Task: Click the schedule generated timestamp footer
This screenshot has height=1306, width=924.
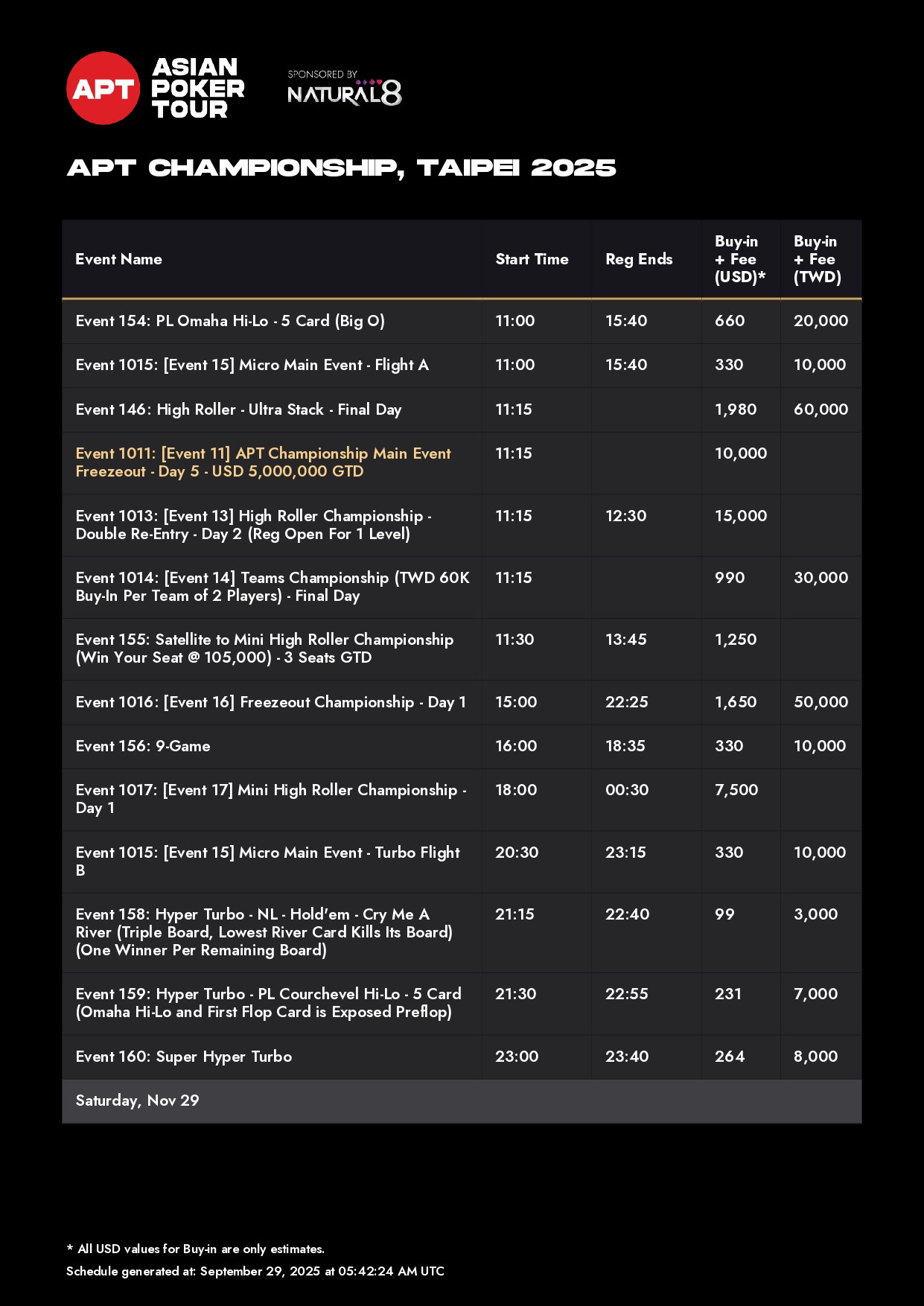Action: (255, 1271)
